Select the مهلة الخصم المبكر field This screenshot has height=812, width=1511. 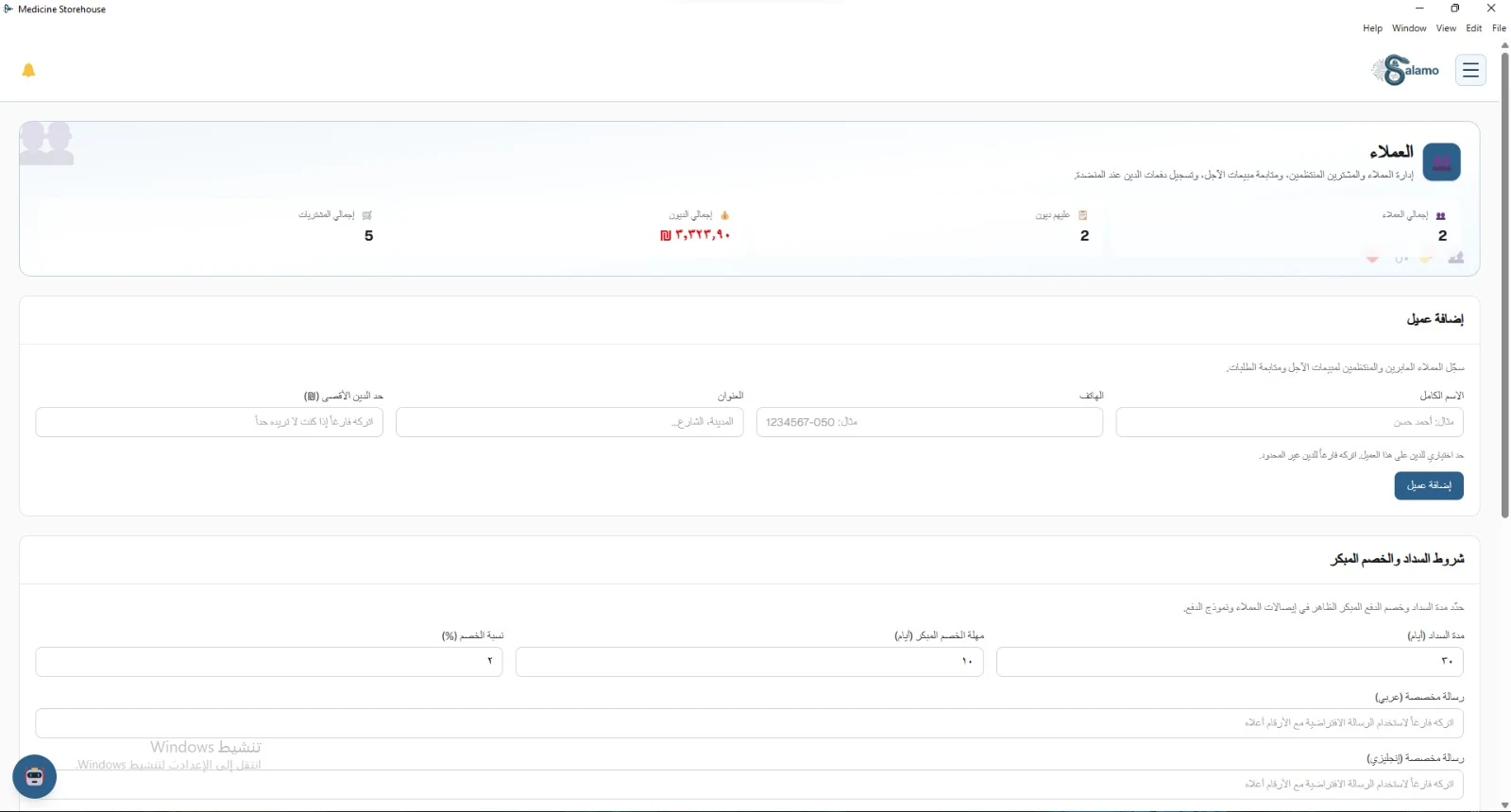(750, 662)
